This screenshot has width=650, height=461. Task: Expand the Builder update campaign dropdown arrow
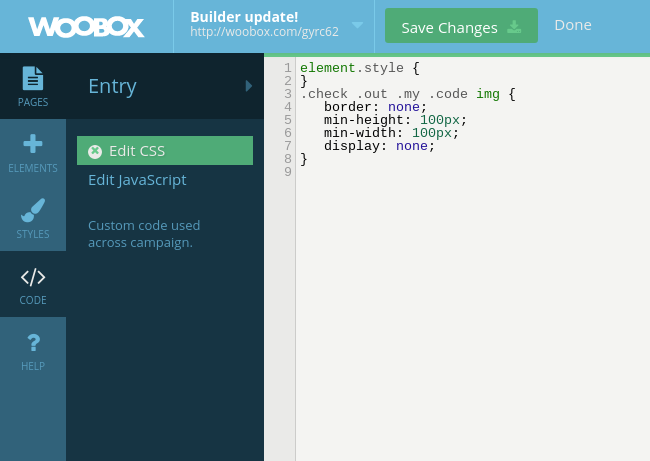357,25
